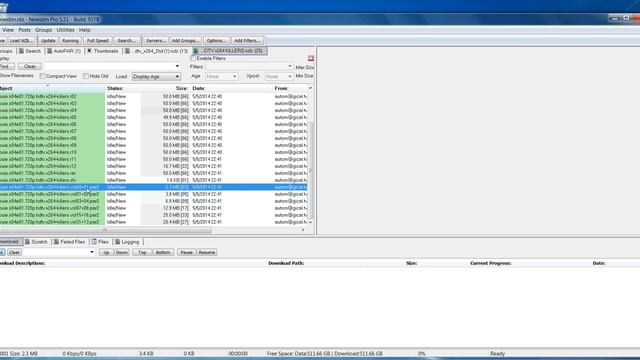Screen dimensions: 640x360
Task: Select the post row ending in .sfv
Action: tap(154, 180)
